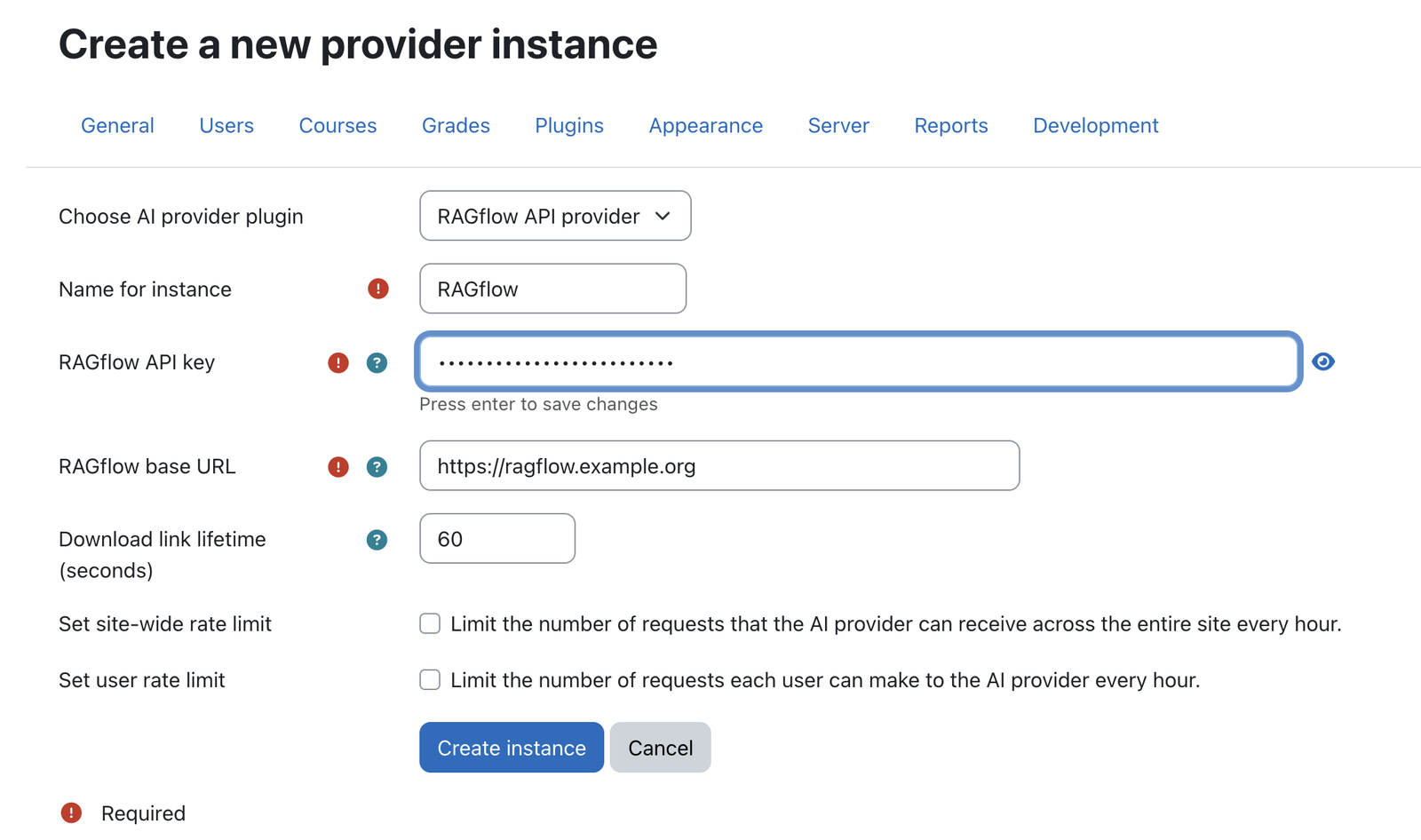1421x840 pixels.
Task: Open the Grades tab
Action: coord(456,125)
